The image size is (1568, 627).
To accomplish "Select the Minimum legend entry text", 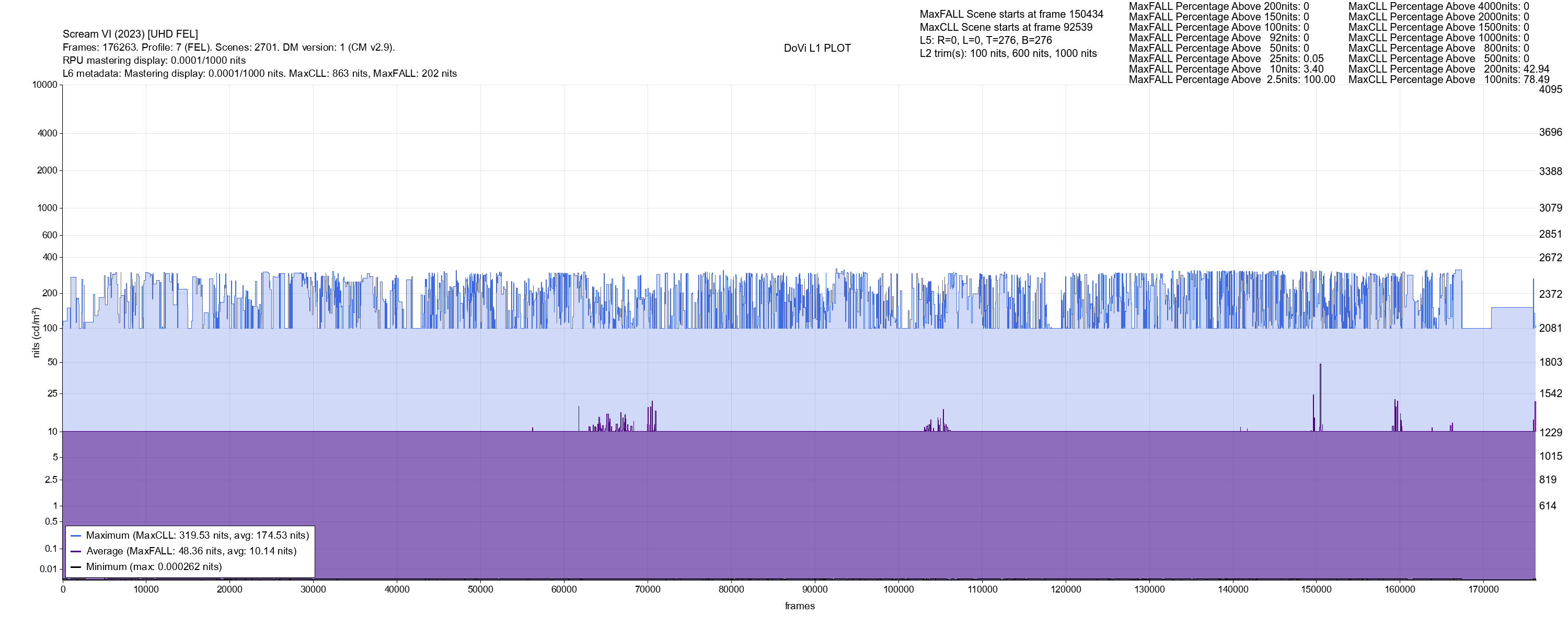I will (153, 567).
